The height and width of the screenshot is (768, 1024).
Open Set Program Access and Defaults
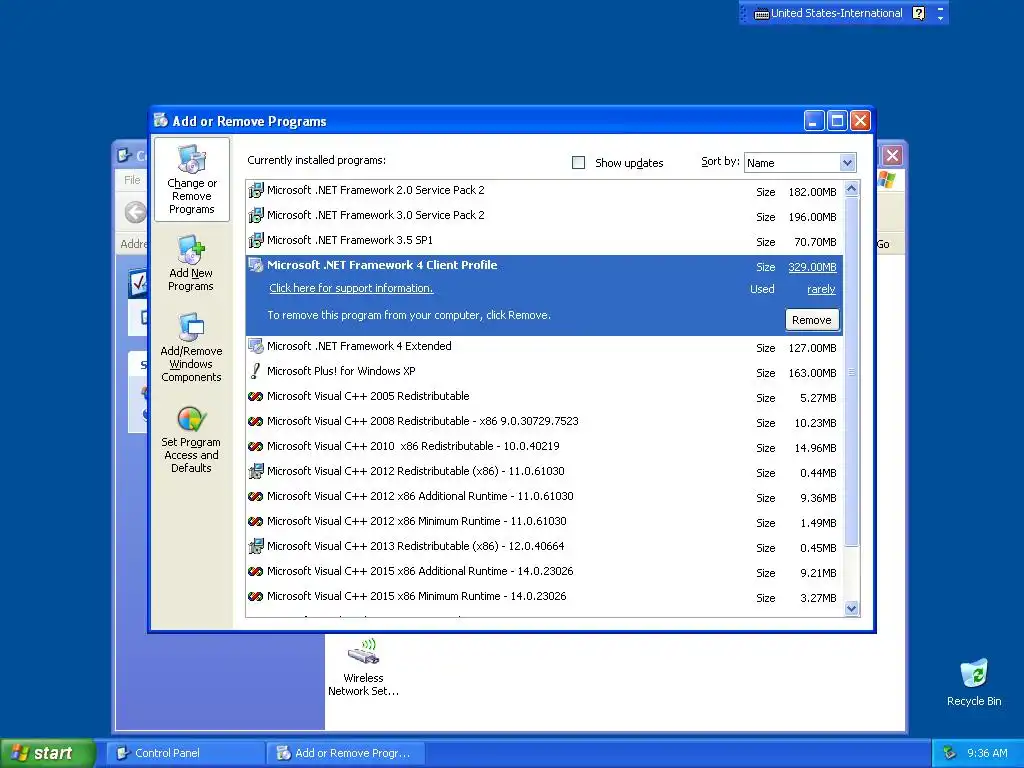coord(191,439)
